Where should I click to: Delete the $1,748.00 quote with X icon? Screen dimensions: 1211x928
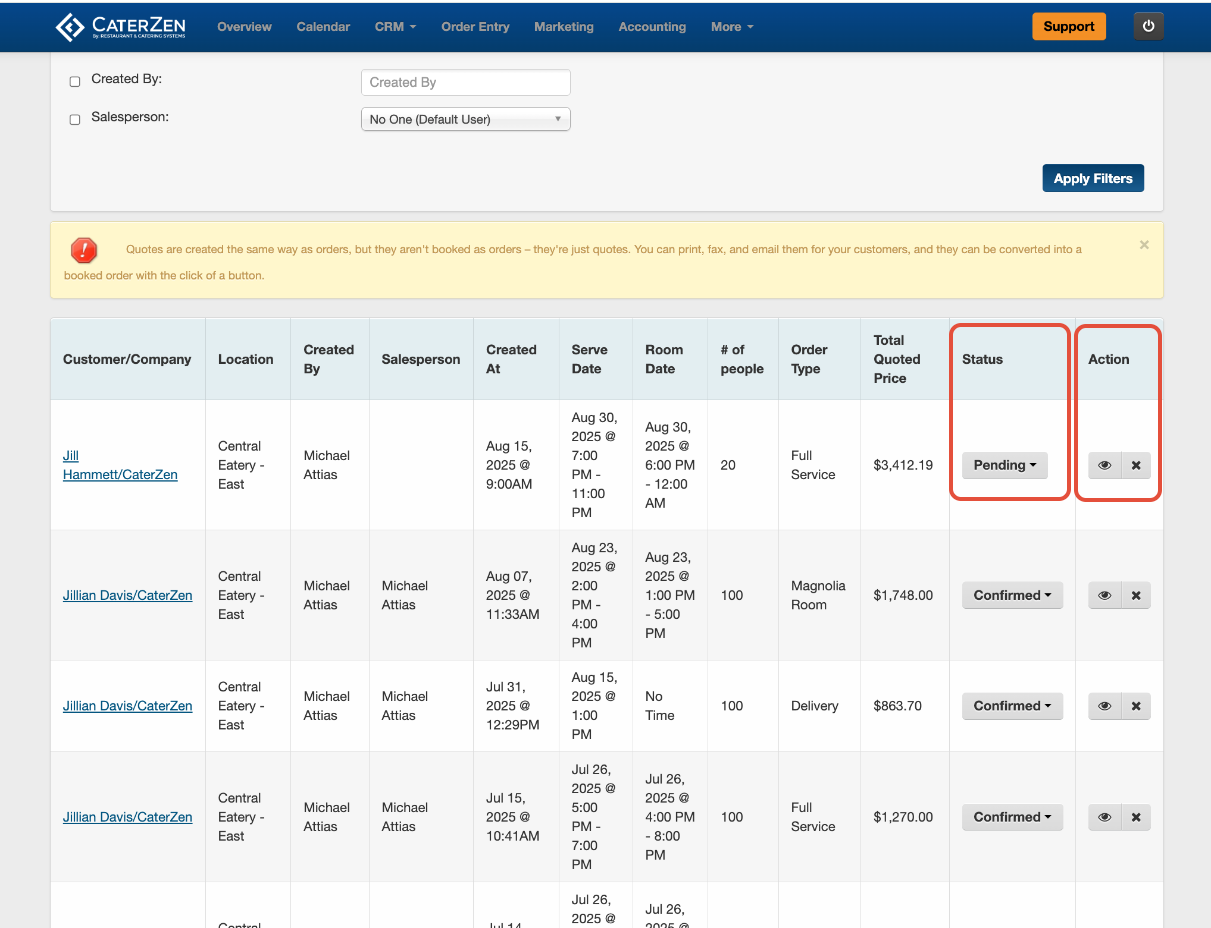coord(1136,595)
